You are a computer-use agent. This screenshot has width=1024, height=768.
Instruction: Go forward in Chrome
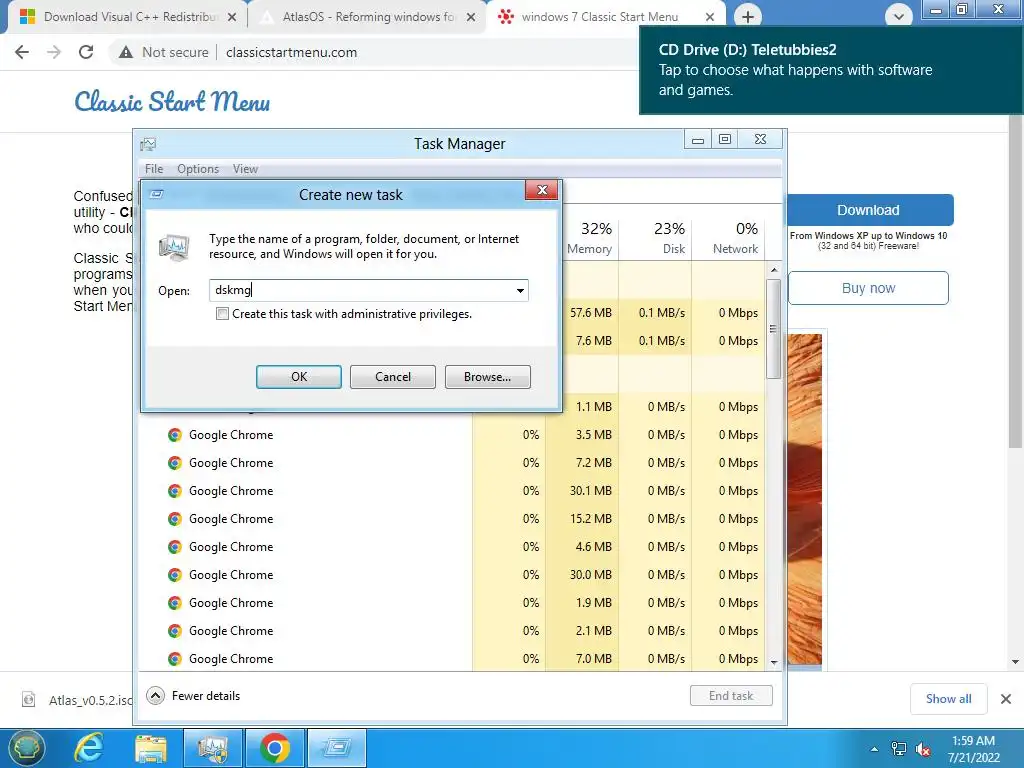tap(54, 52)
